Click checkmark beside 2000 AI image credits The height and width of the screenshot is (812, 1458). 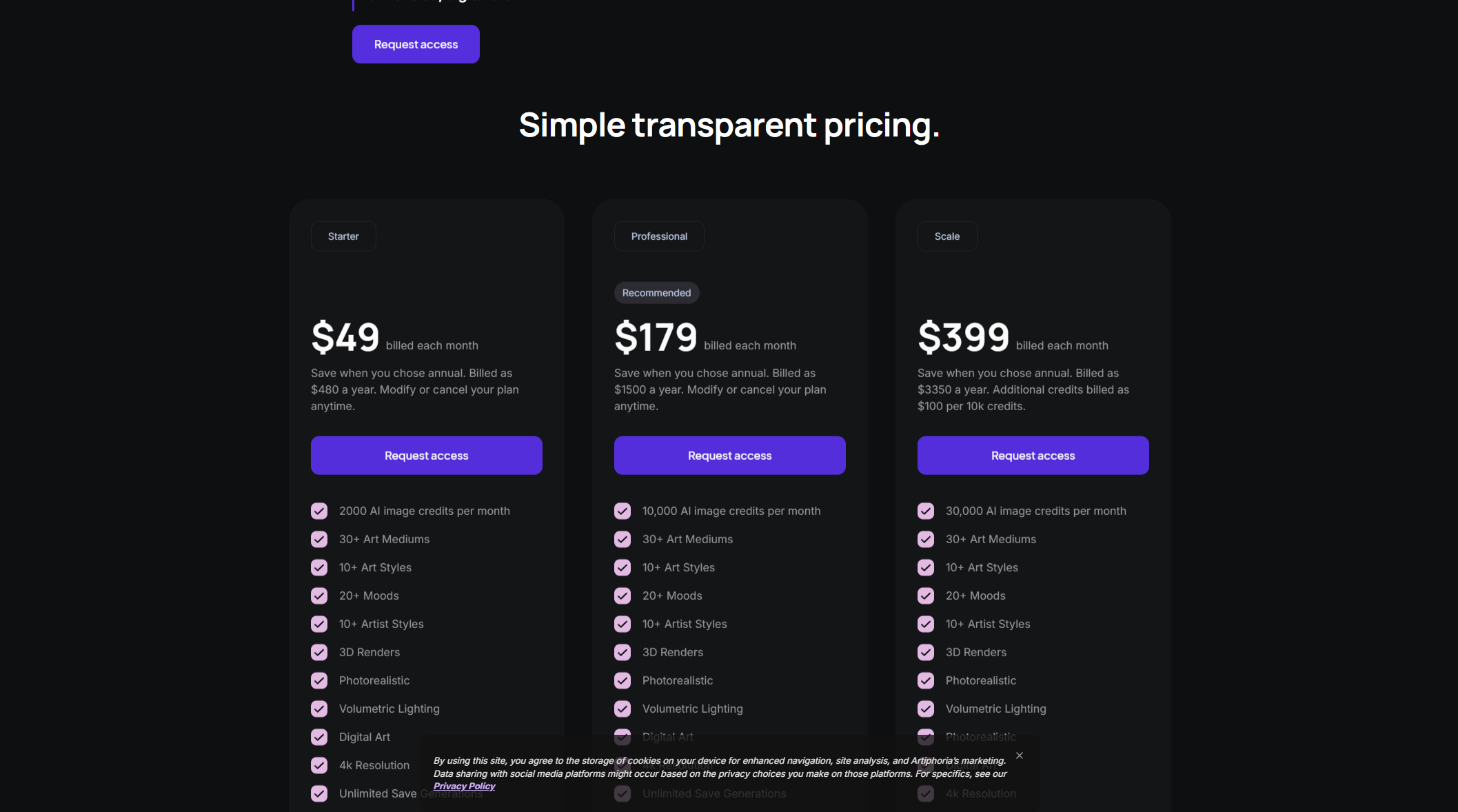click(x=319, y=511)
